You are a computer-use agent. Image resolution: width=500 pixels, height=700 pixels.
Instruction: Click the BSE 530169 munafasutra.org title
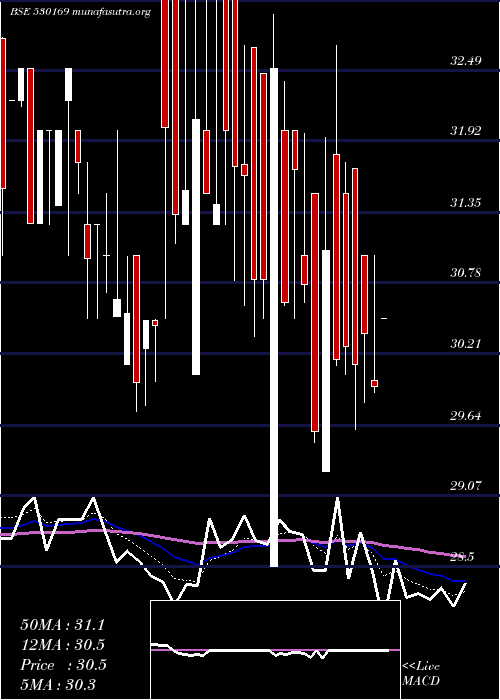80,12
